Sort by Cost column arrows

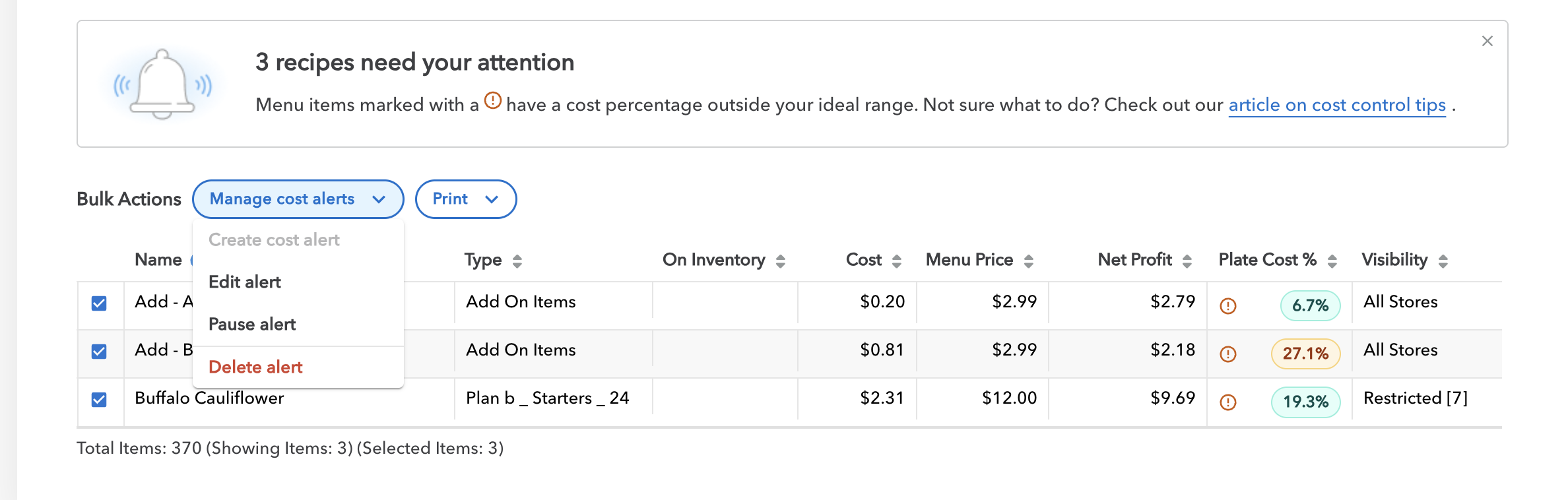[x=896, y=261]
